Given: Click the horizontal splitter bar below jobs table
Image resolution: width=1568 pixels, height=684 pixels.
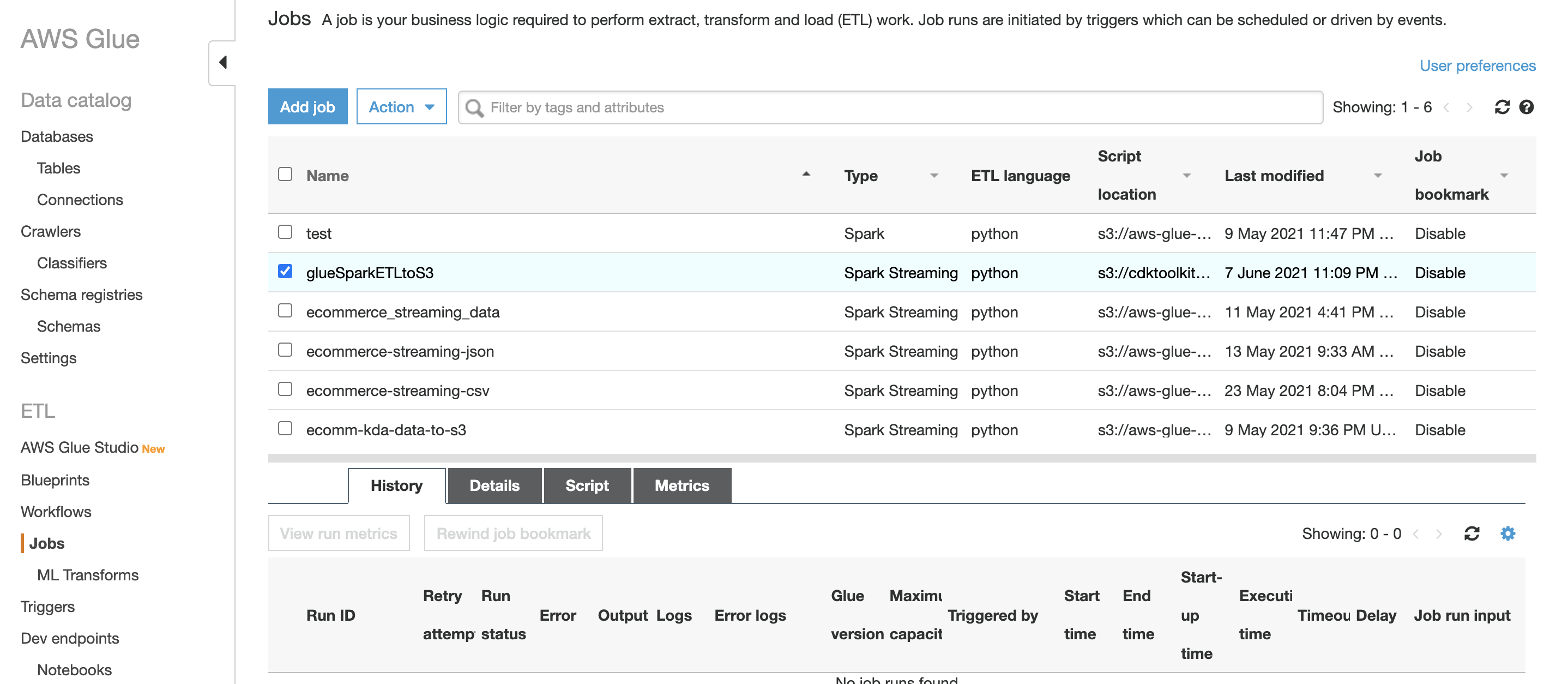Looking at the screenshot, I should [x=901, y=458].
